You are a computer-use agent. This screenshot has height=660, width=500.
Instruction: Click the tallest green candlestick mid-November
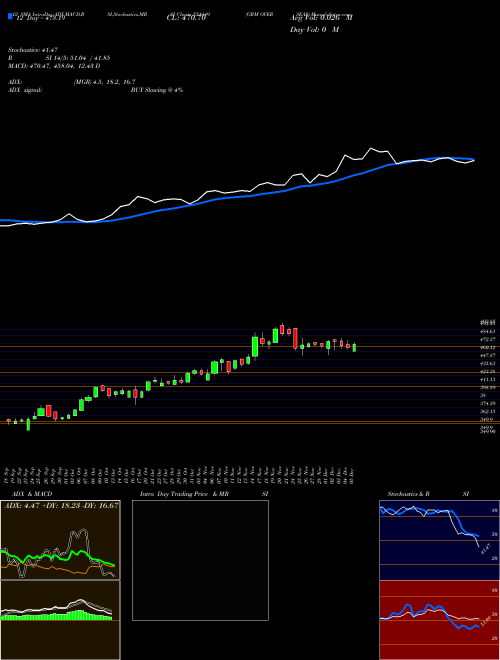(255, 346)
